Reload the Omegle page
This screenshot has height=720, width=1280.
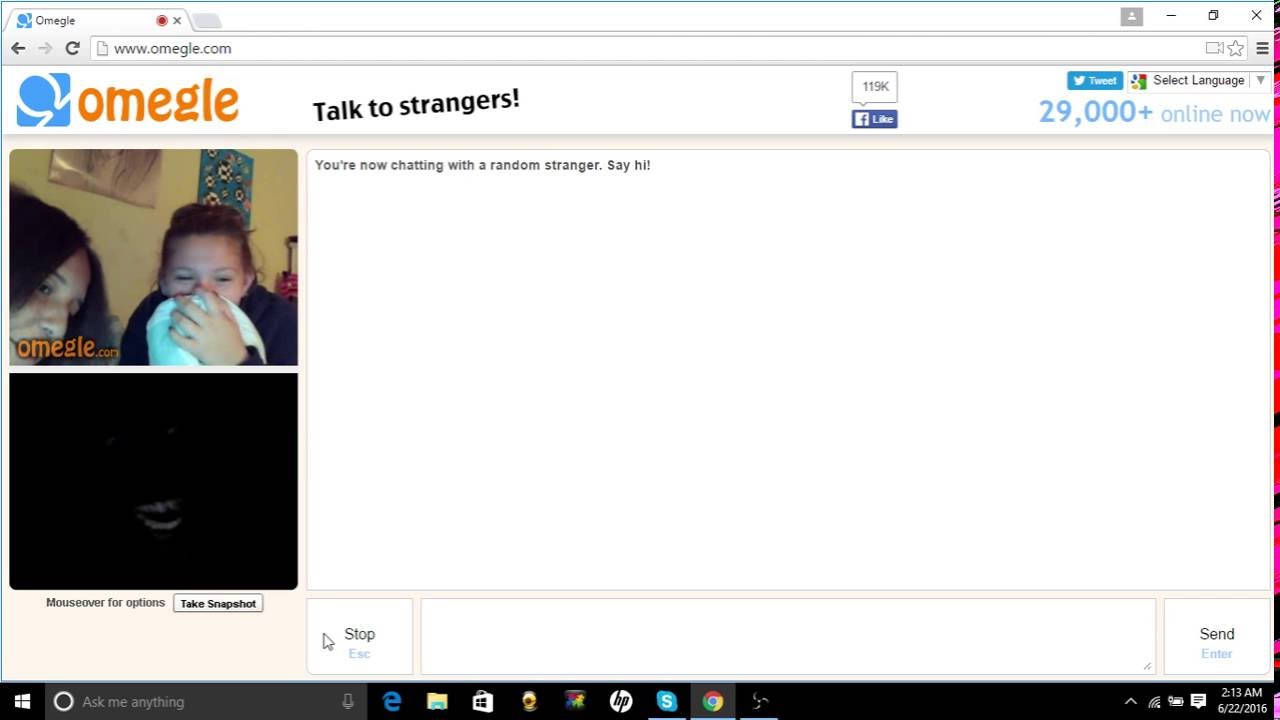click(72, 48)
